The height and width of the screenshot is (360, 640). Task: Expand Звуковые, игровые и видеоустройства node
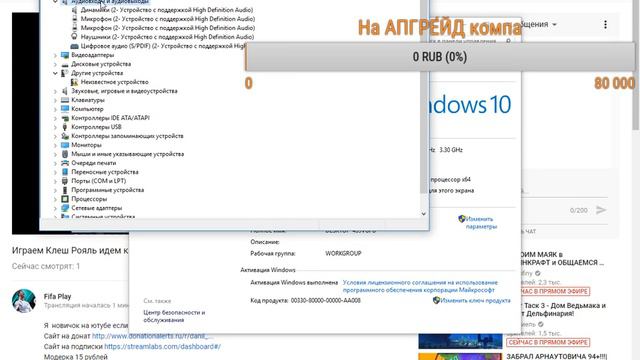(55, 91)
